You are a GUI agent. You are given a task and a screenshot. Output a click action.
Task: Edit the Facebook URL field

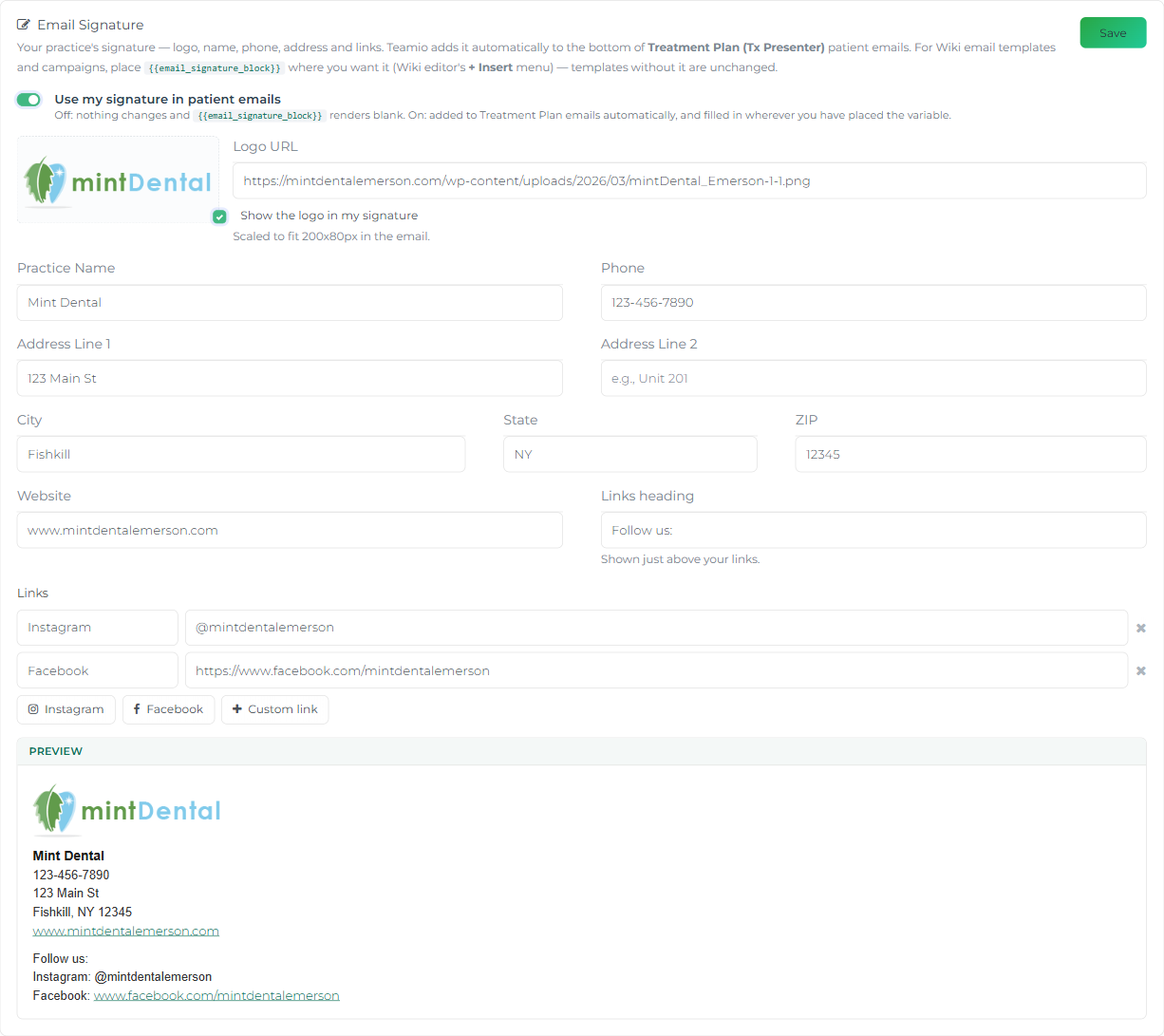[x=656, y=670]
